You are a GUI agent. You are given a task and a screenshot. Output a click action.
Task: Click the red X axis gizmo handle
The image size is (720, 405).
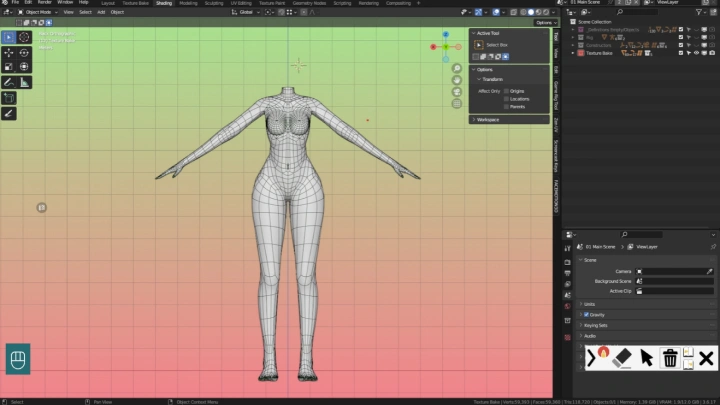(x=433, y=46)
